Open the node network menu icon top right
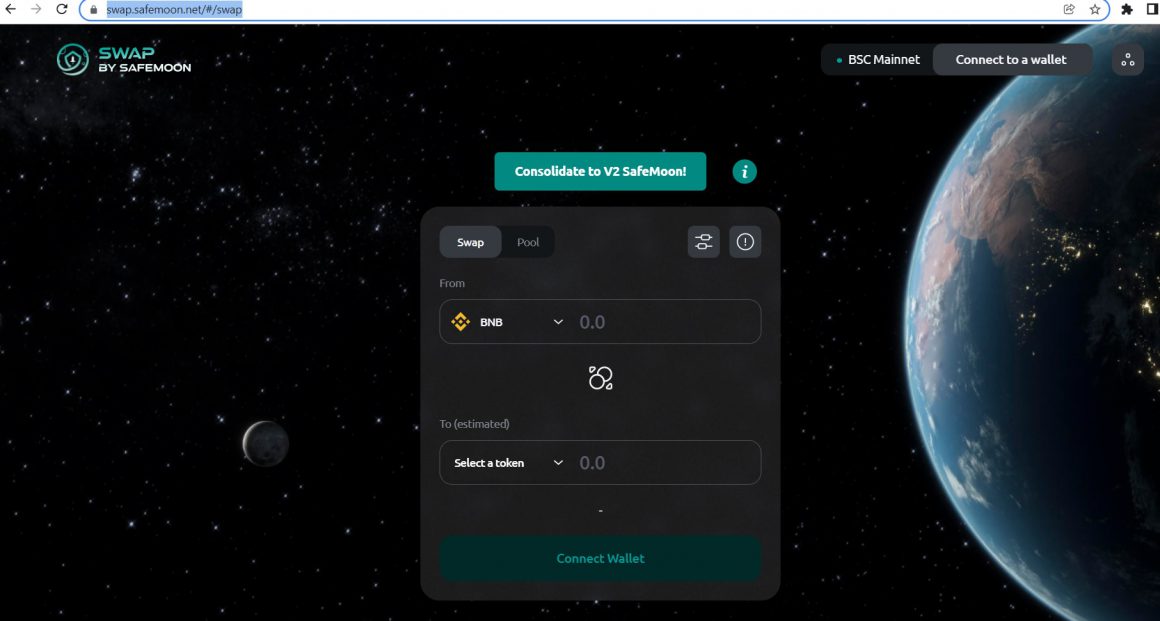Viewport: 1160px width, 621px height. 1127,59
